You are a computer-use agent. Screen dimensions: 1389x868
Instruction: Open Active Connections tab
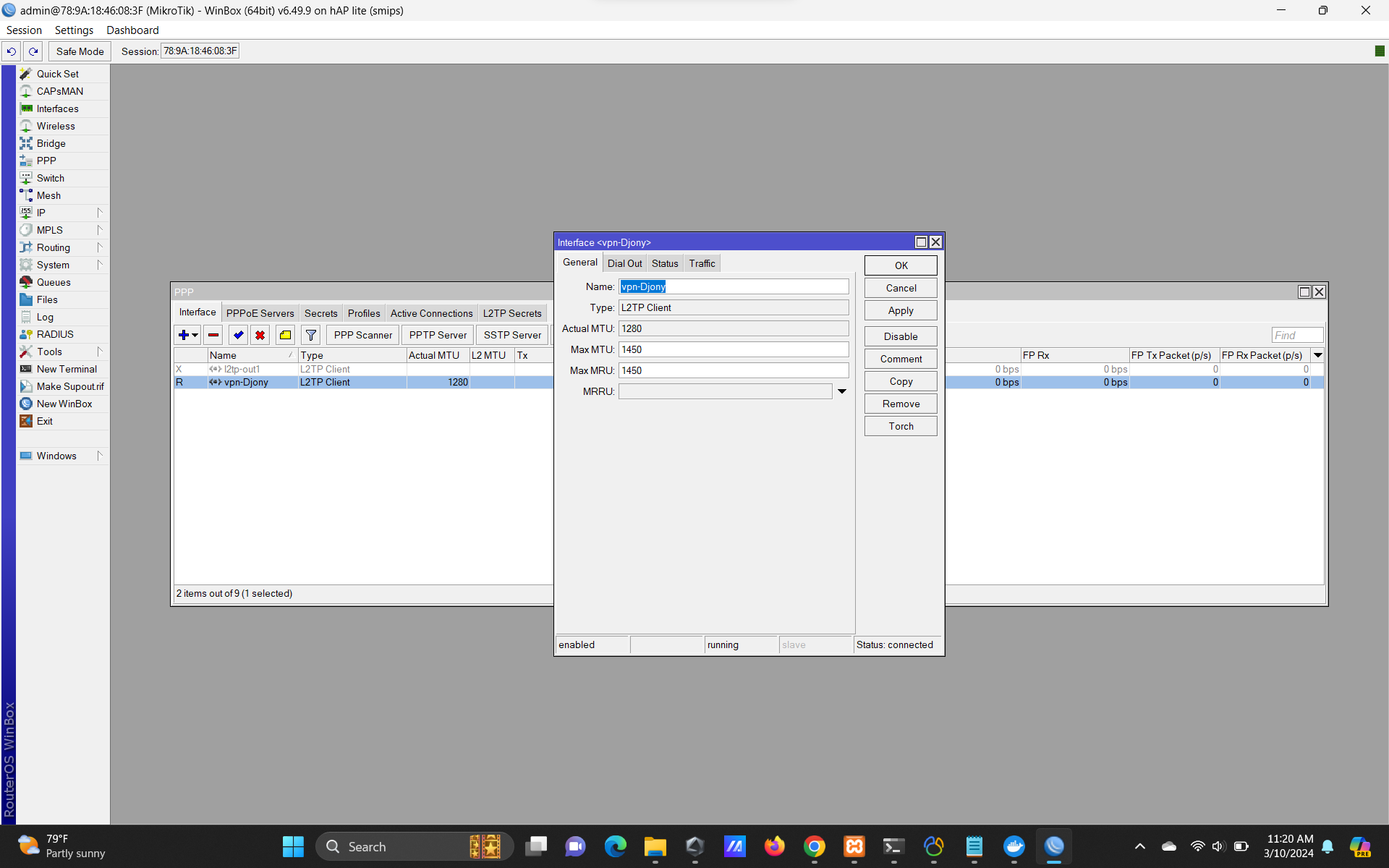click(431, 313)
